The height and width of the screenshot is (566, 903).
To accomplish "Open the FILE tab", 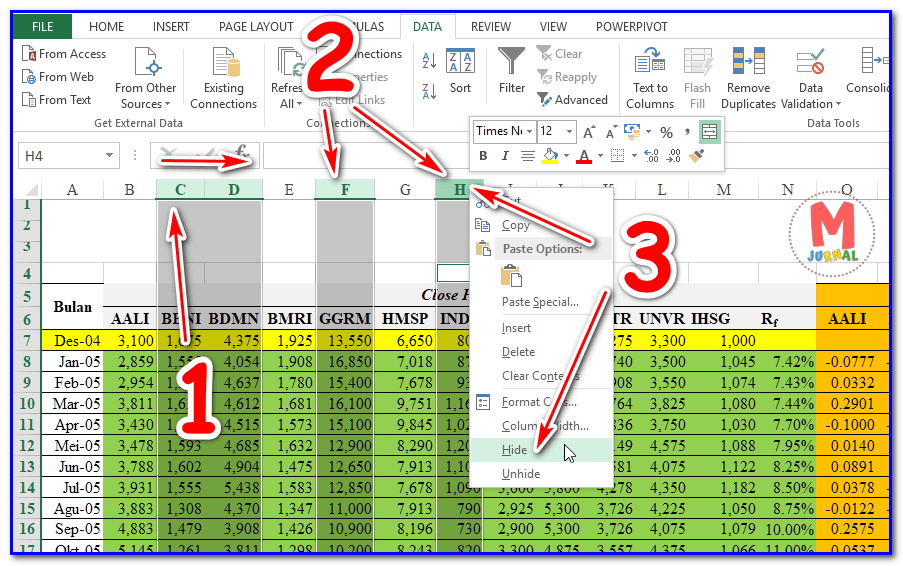I will 42,26.
